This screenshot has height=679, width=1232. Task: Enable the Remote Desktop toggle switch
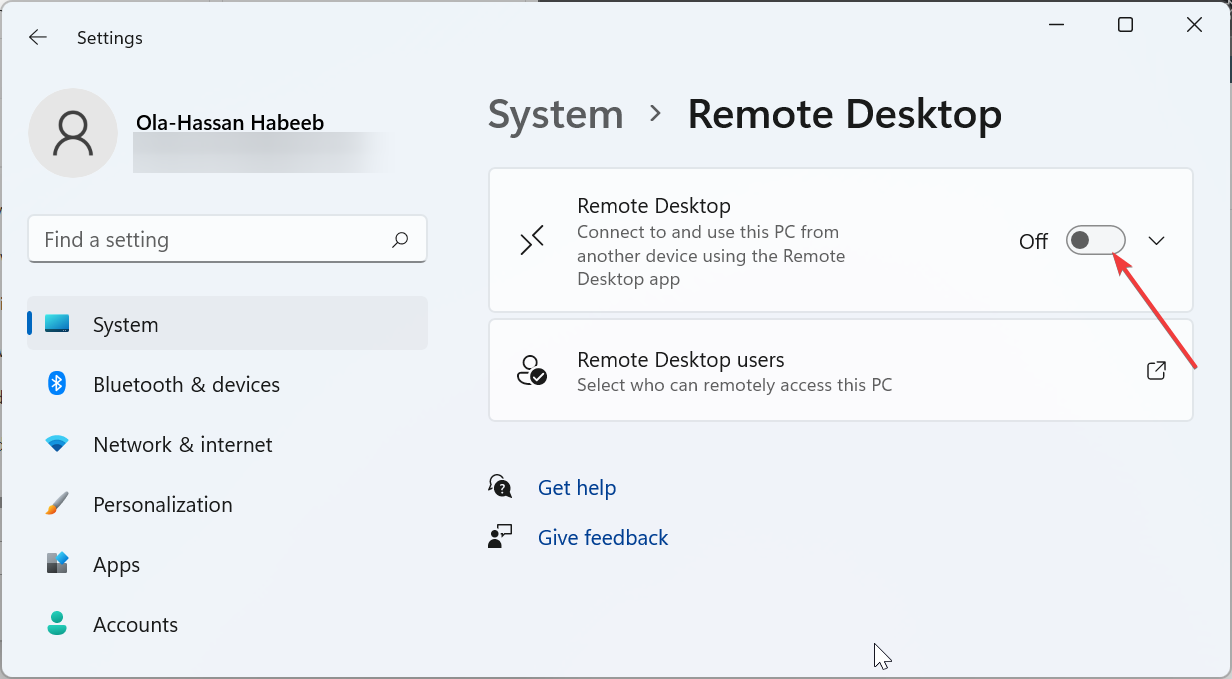coord(1095,241)
